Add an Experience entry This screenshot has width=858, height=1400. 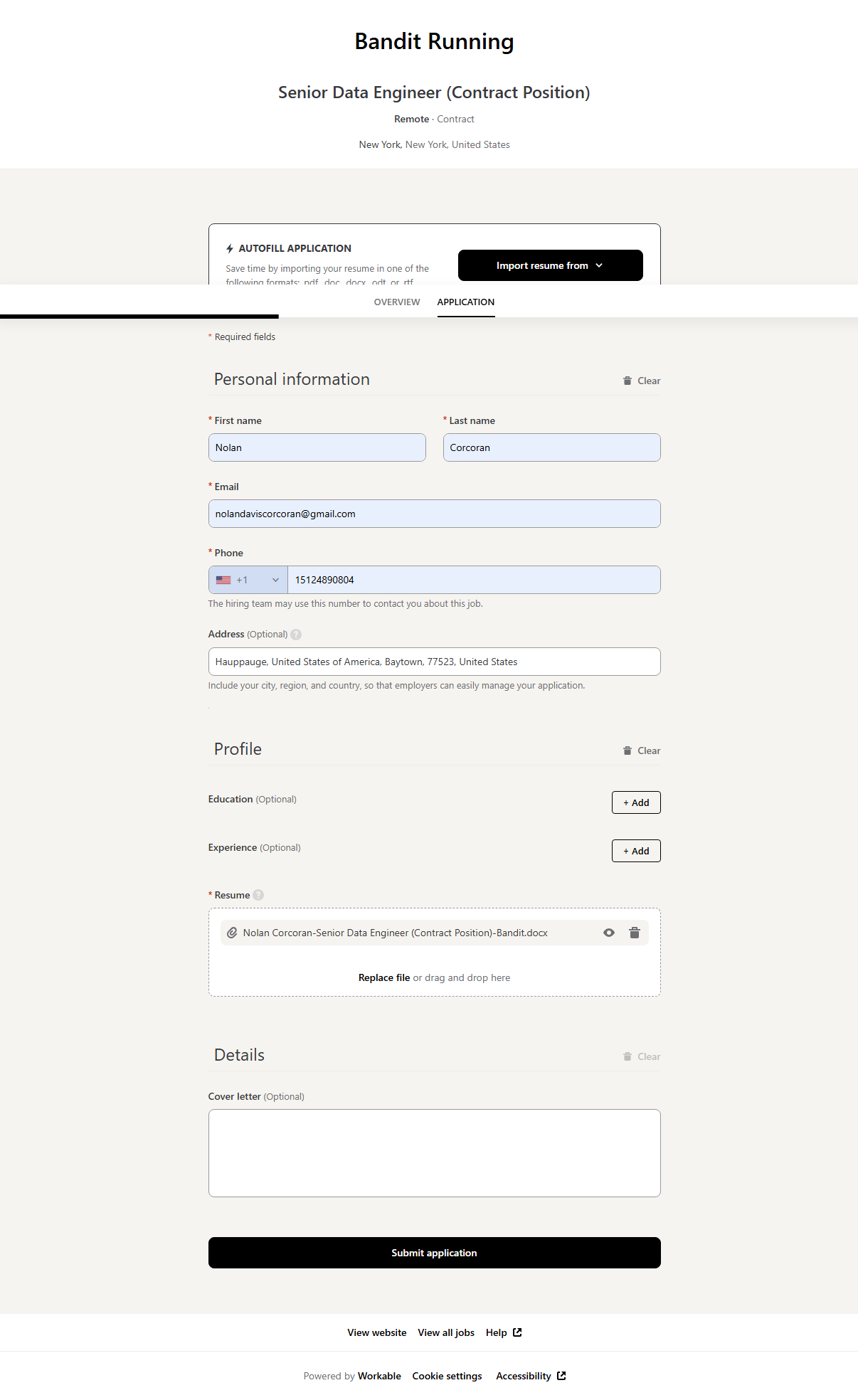pyautogui.click(x=636, y=851)
